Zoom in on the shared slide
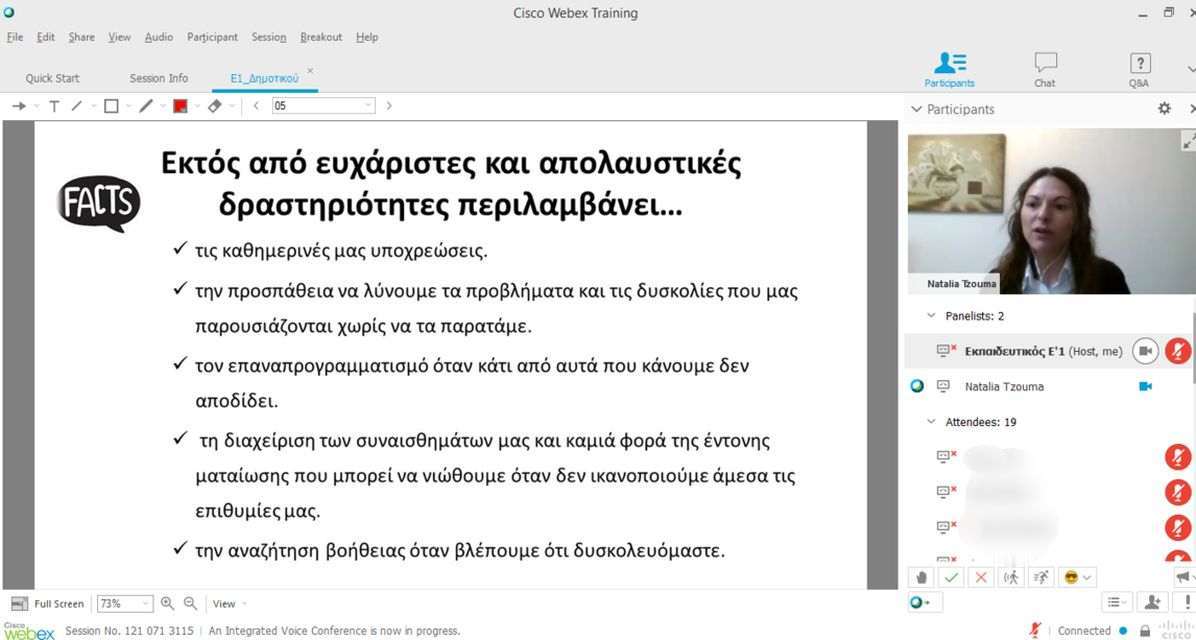Screen dimensions: 1196x640 [x=167, y=603]
